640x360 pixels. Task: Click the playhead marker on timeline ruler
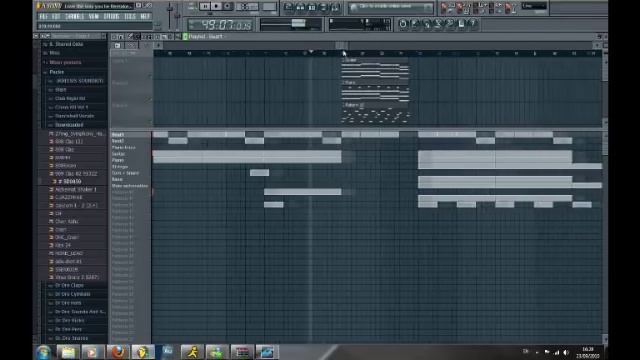coord(311,52)
